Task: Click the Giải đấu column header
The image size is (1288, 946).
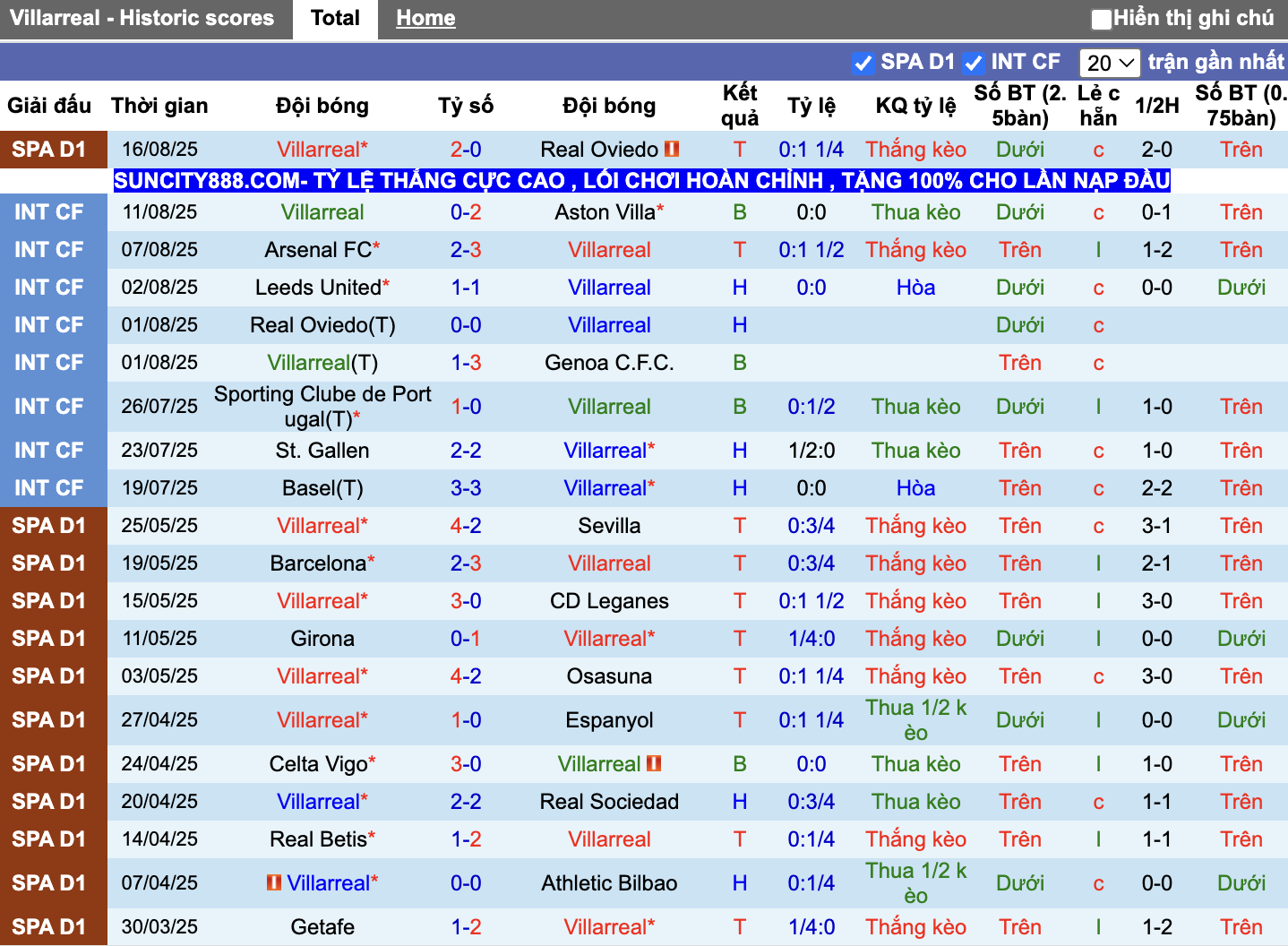Action: coord(49,106)
